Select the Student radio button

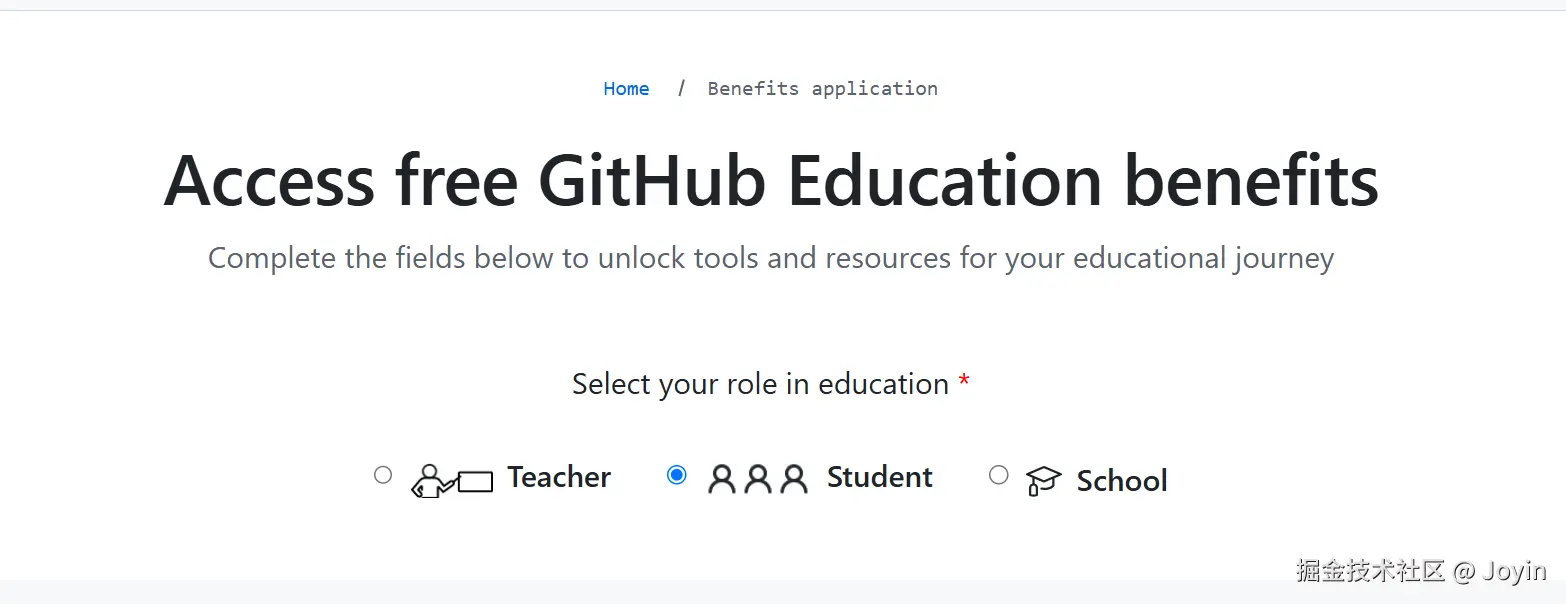click(x=677, y=475)
